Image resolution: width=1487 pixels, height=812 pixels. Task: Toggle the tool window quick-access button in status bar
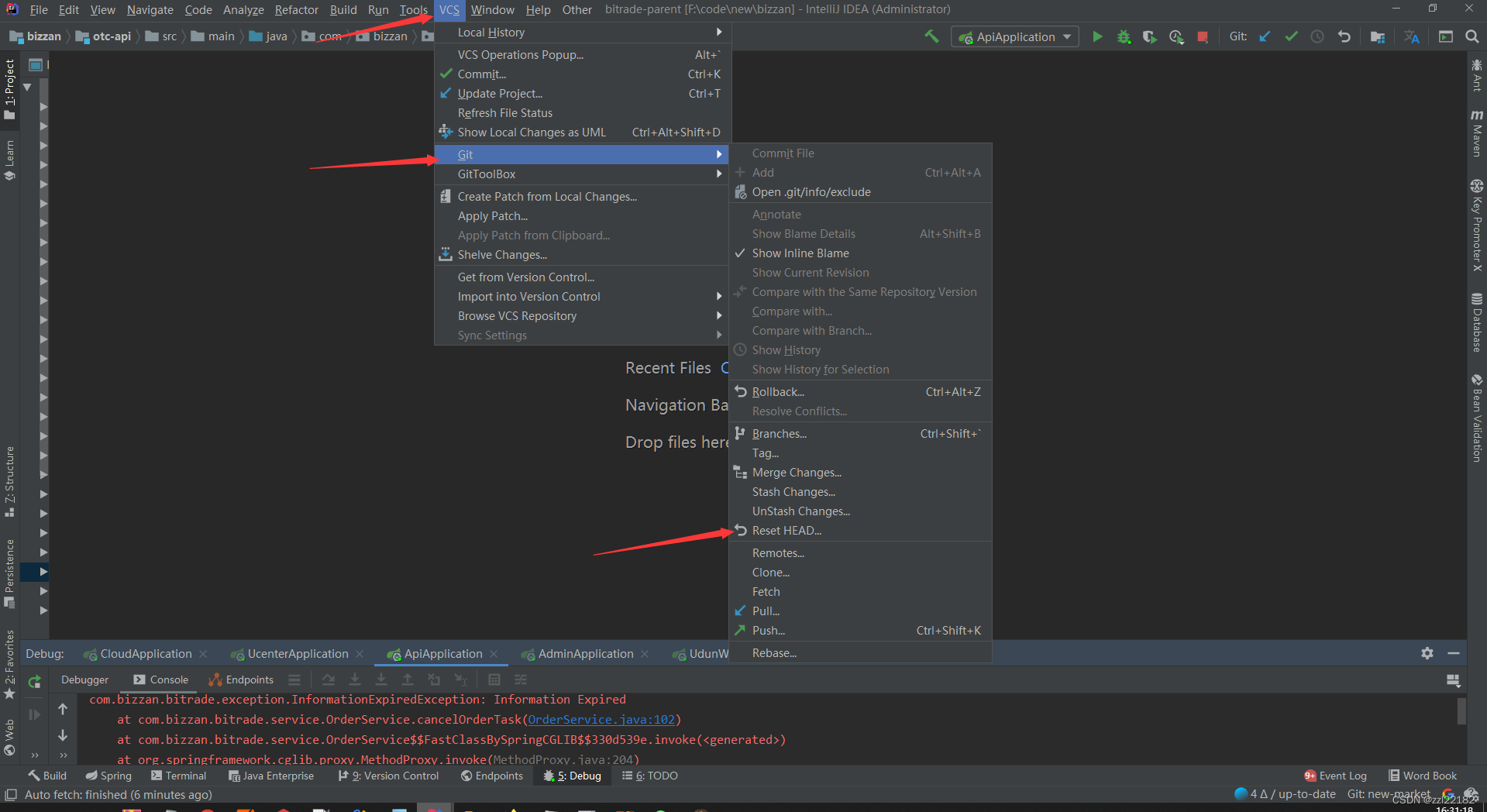click(11, 794)
